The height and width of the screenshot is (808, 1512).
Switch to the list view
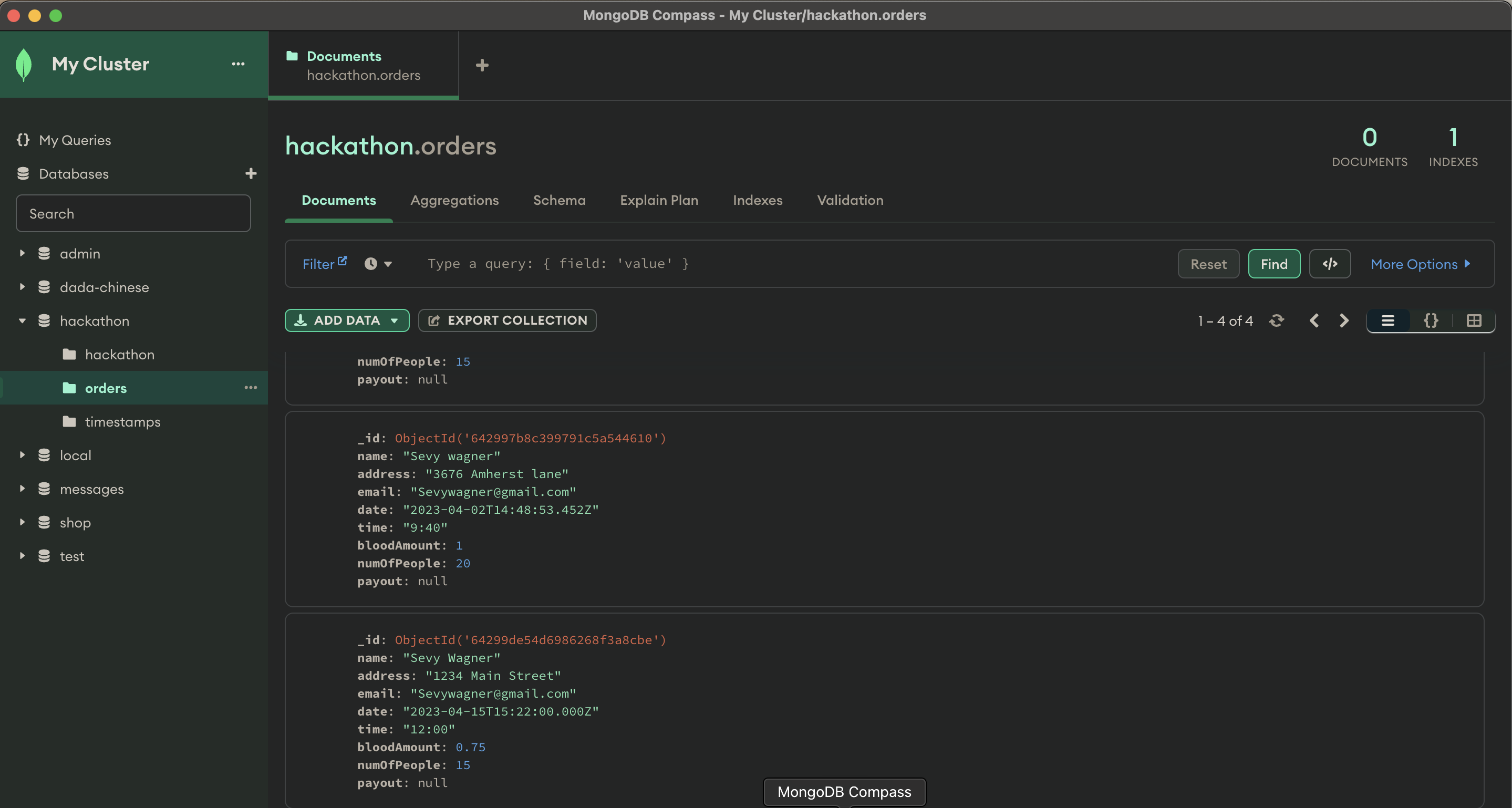click(1387, 320)
